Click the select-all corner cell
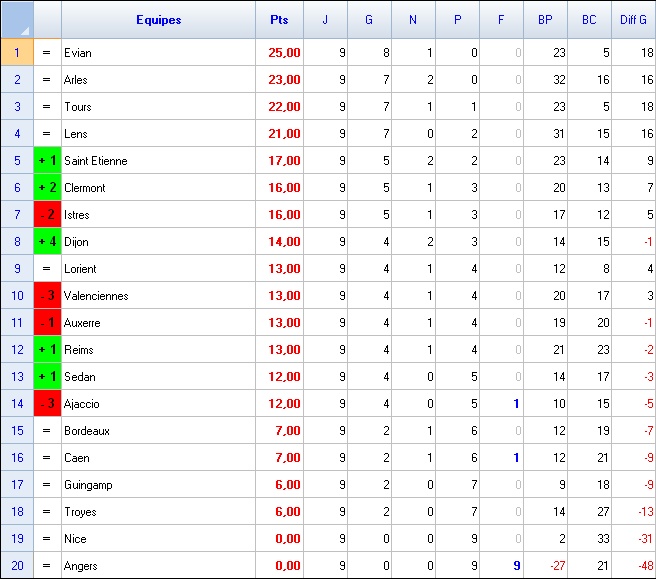The height and width of the screenshot is (579, 656). (x=17, y=20)
